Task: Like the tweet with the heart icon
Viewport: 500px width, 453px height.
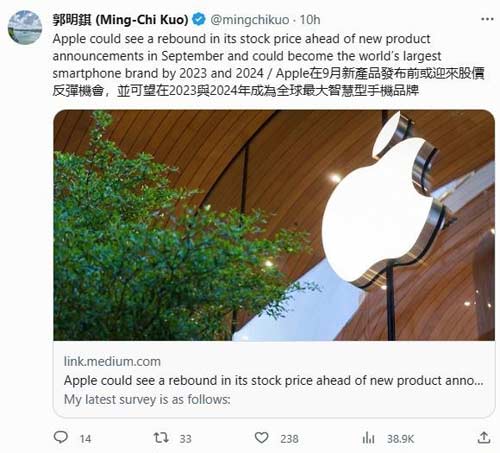Action: (261, 437)
